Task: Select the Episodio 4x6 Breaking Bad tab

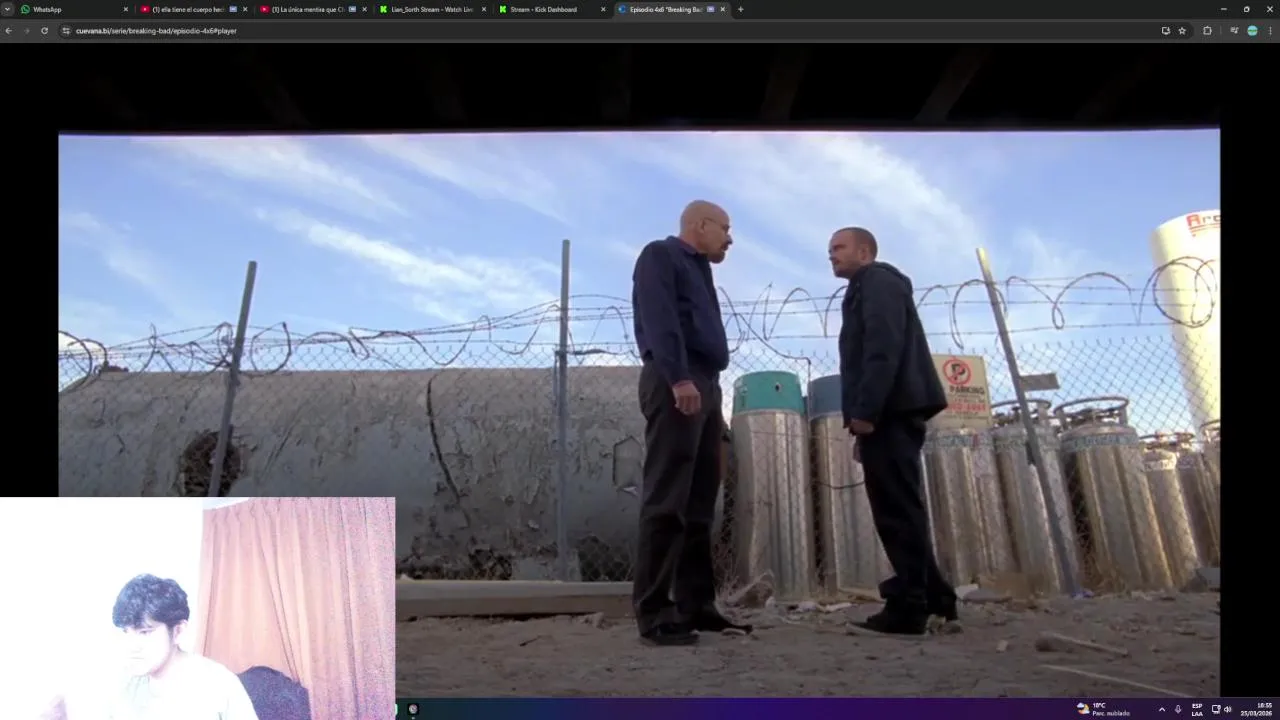Action: [x=671, y=9]
